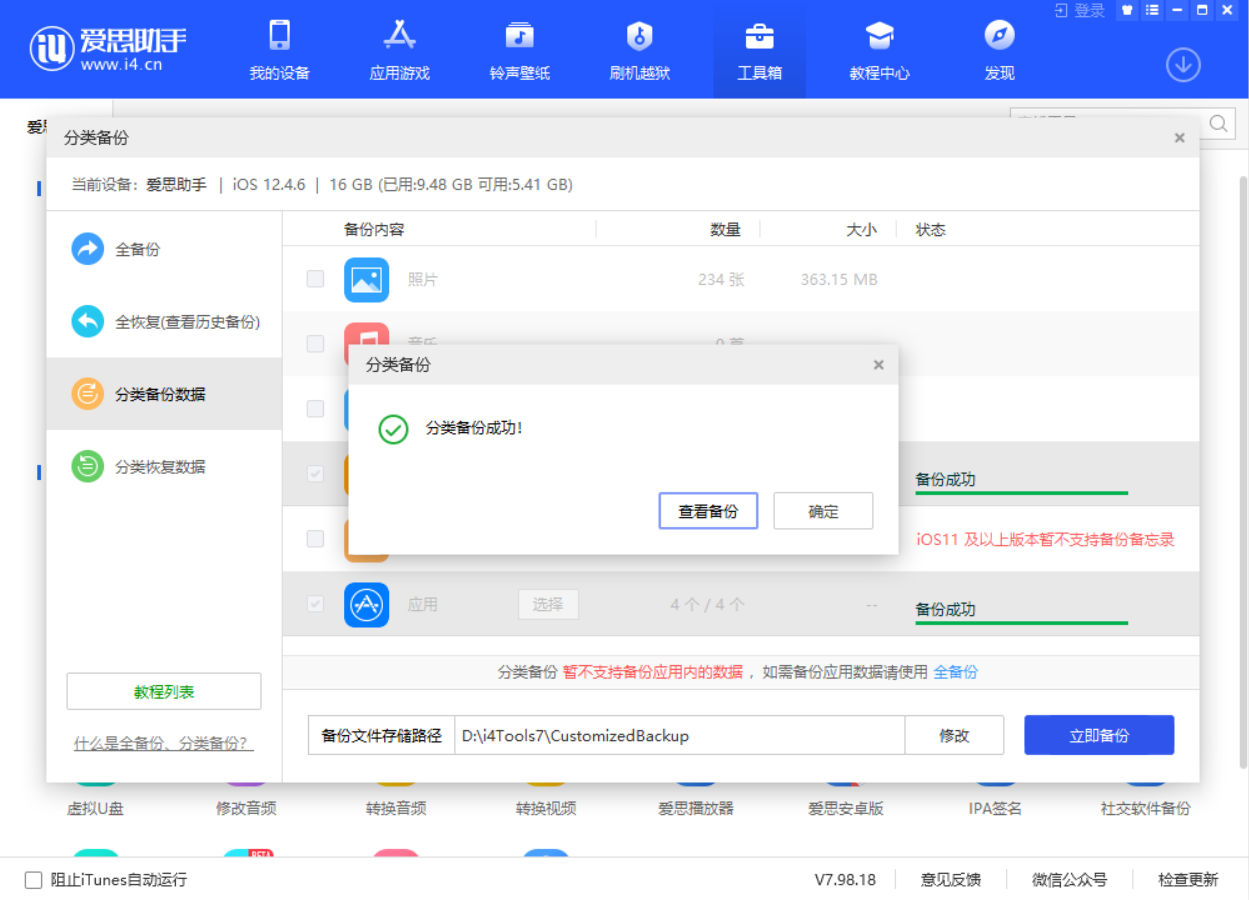1249x900 pixels.
Task: Click the 查看备份 button
Action: click(708, 510)
